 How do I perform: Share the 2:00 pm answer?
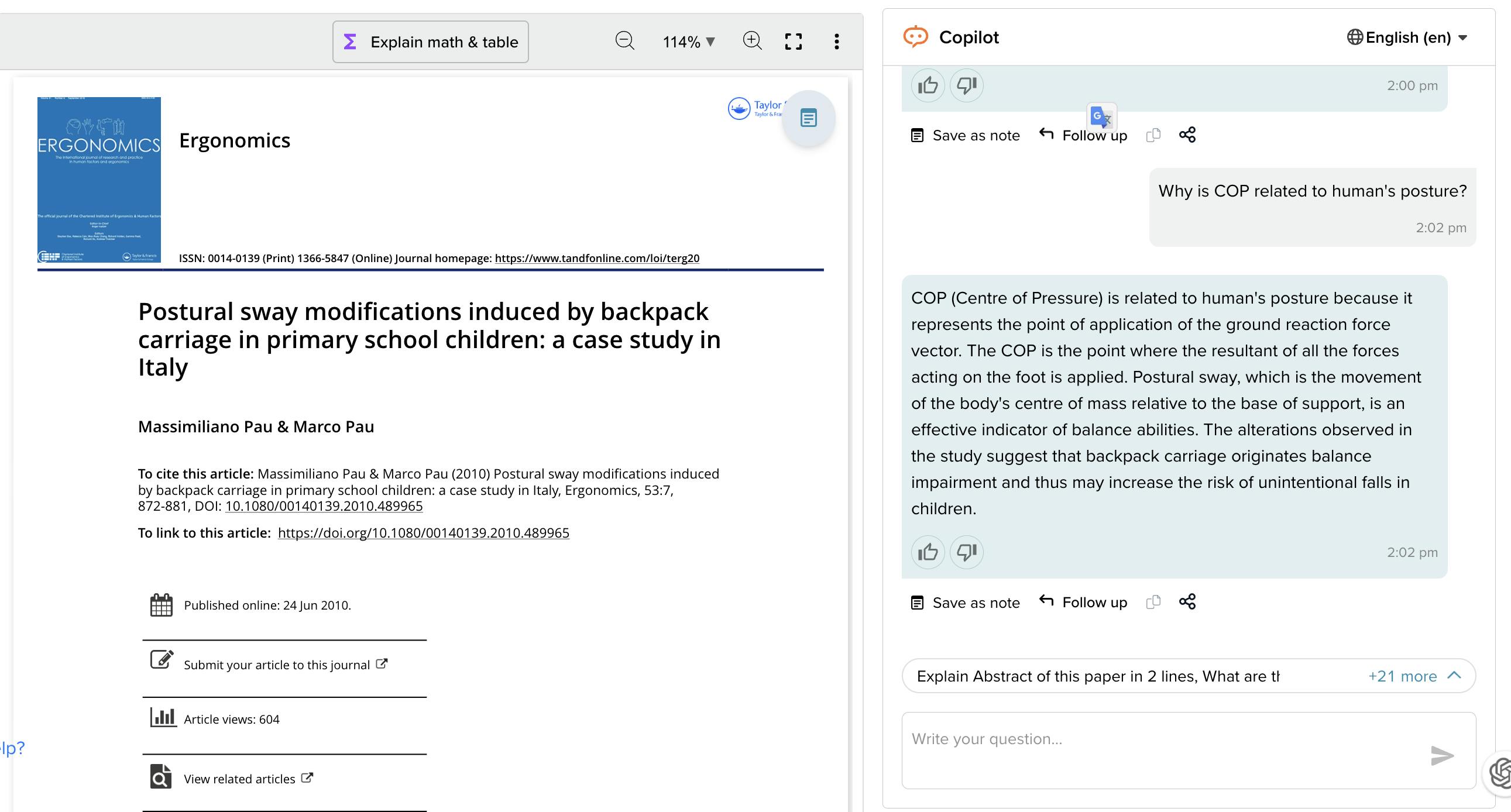[1187, 135]
